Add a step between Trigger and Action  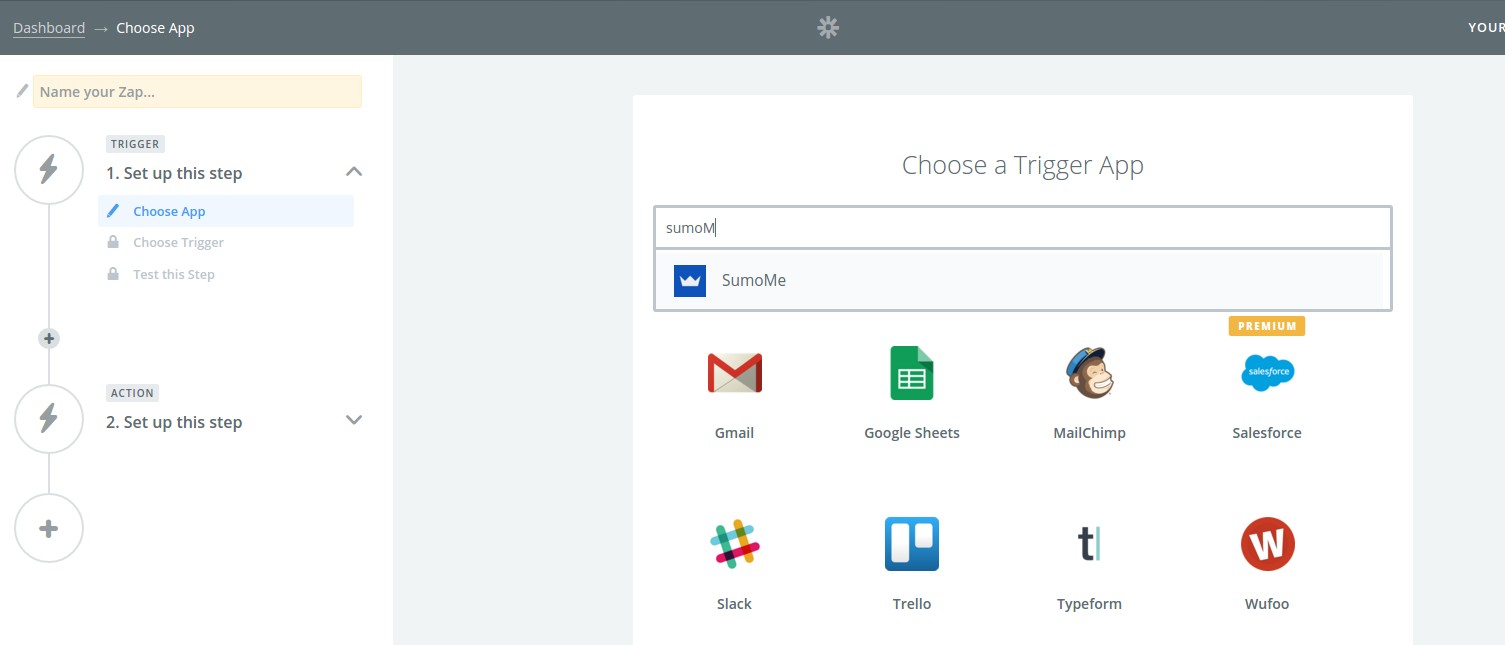pyautogui.click(x=49, y=338)
